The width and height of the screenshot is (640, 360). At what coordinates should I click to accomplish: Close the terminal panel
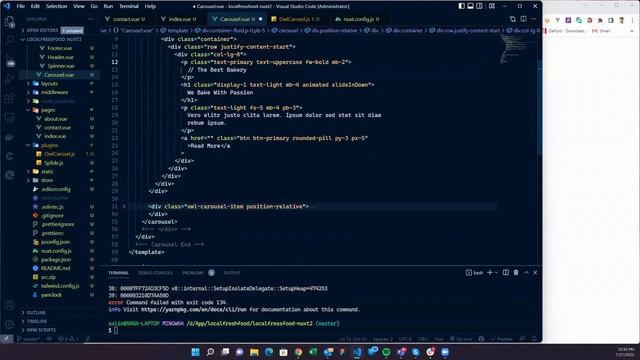click(x=535, y=272)
